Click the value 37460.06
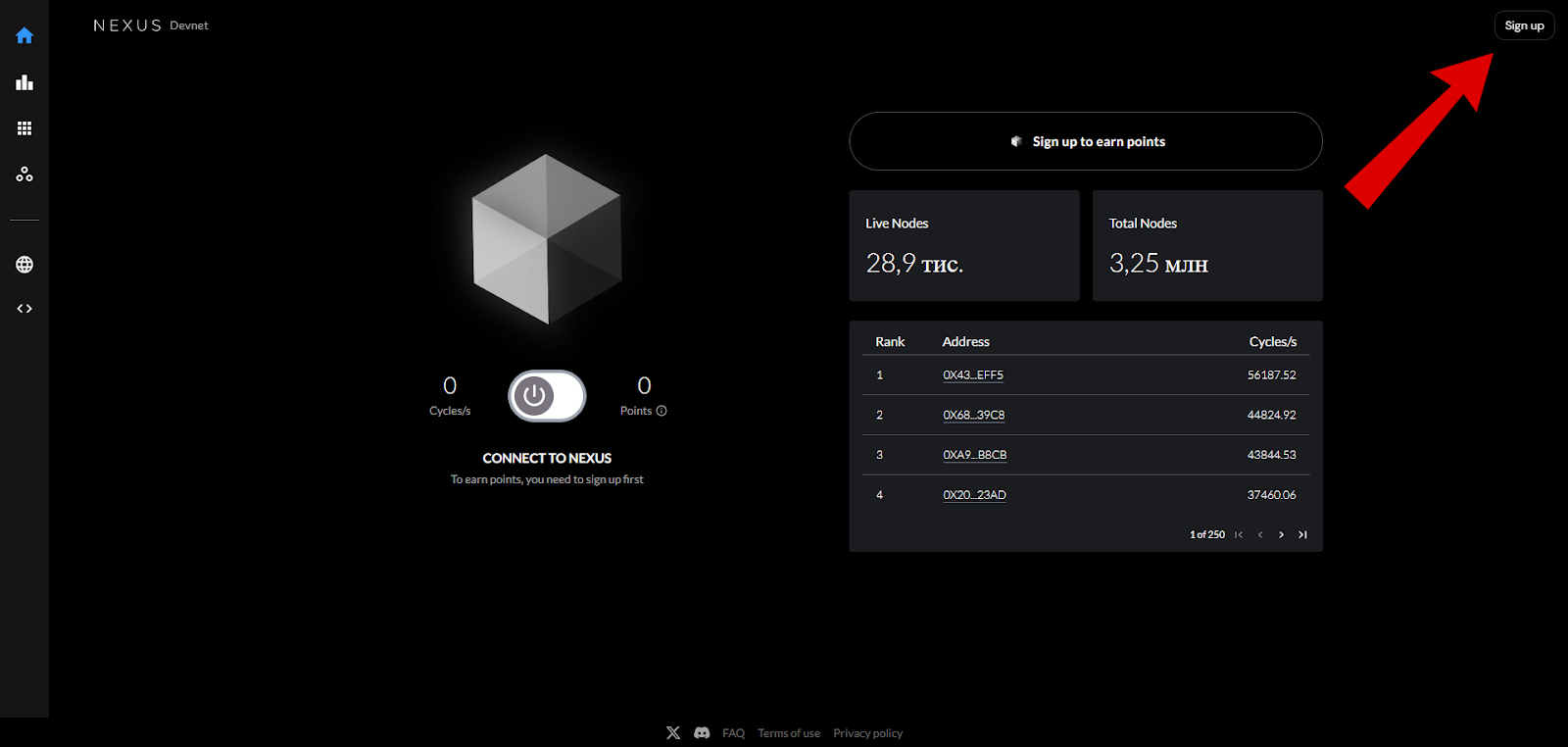This screenshot has height=747, width=1568. pyautogui.click(x=1272, y=495)
